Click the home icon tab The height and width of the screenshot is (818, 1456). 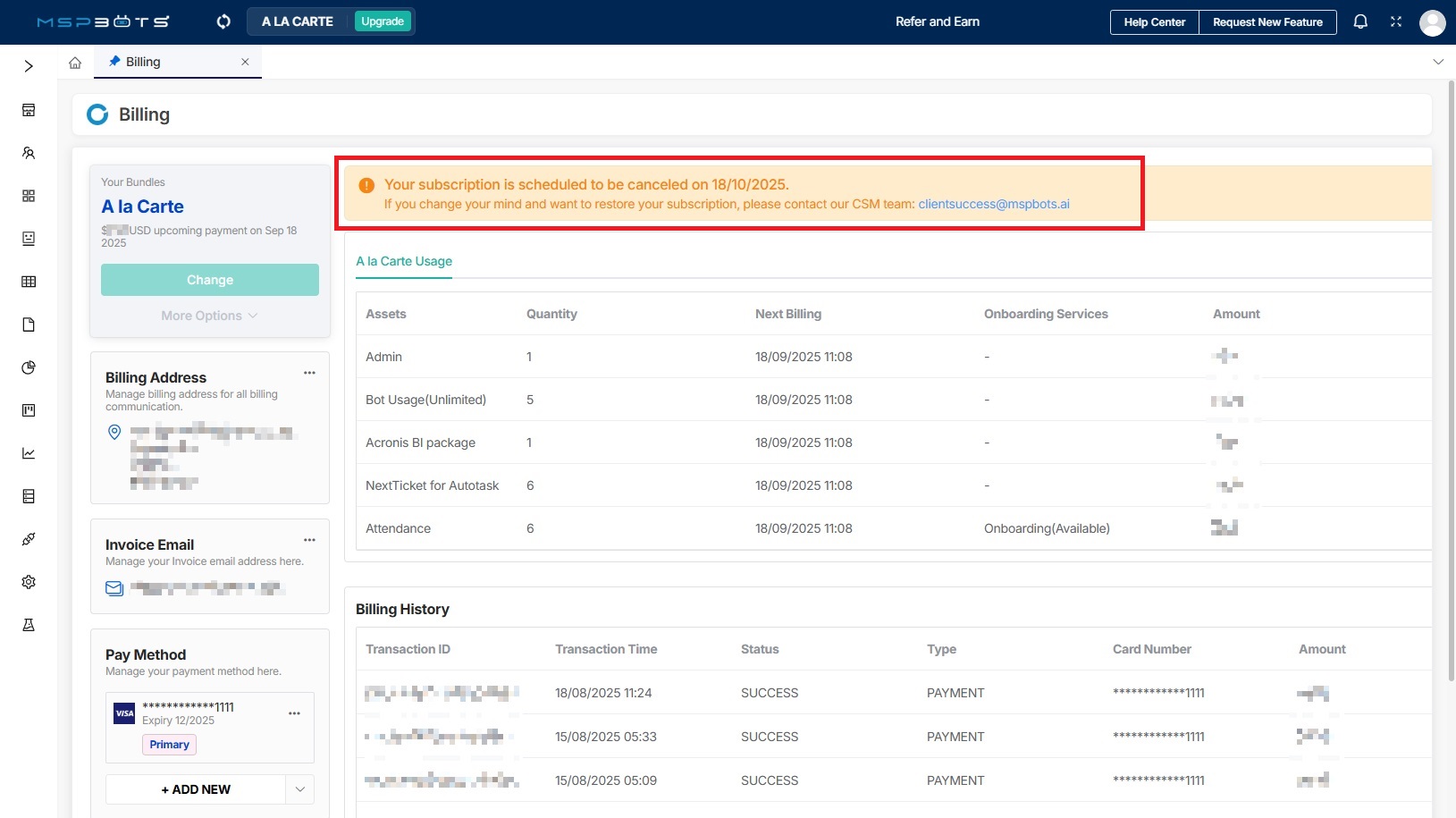[75, 63]
